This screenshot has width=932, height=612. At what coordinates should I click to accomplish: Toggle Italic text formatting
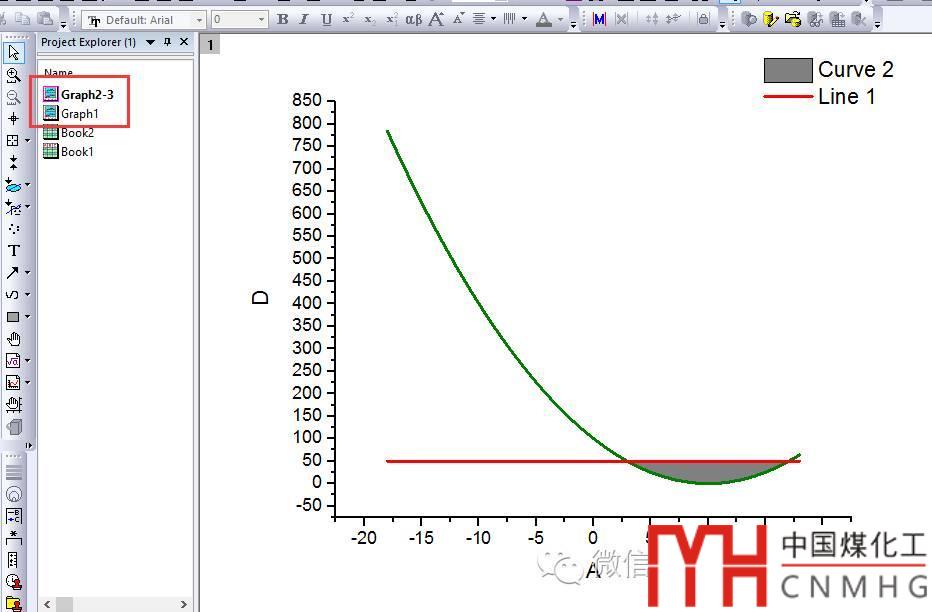click(x=305, y=19)
